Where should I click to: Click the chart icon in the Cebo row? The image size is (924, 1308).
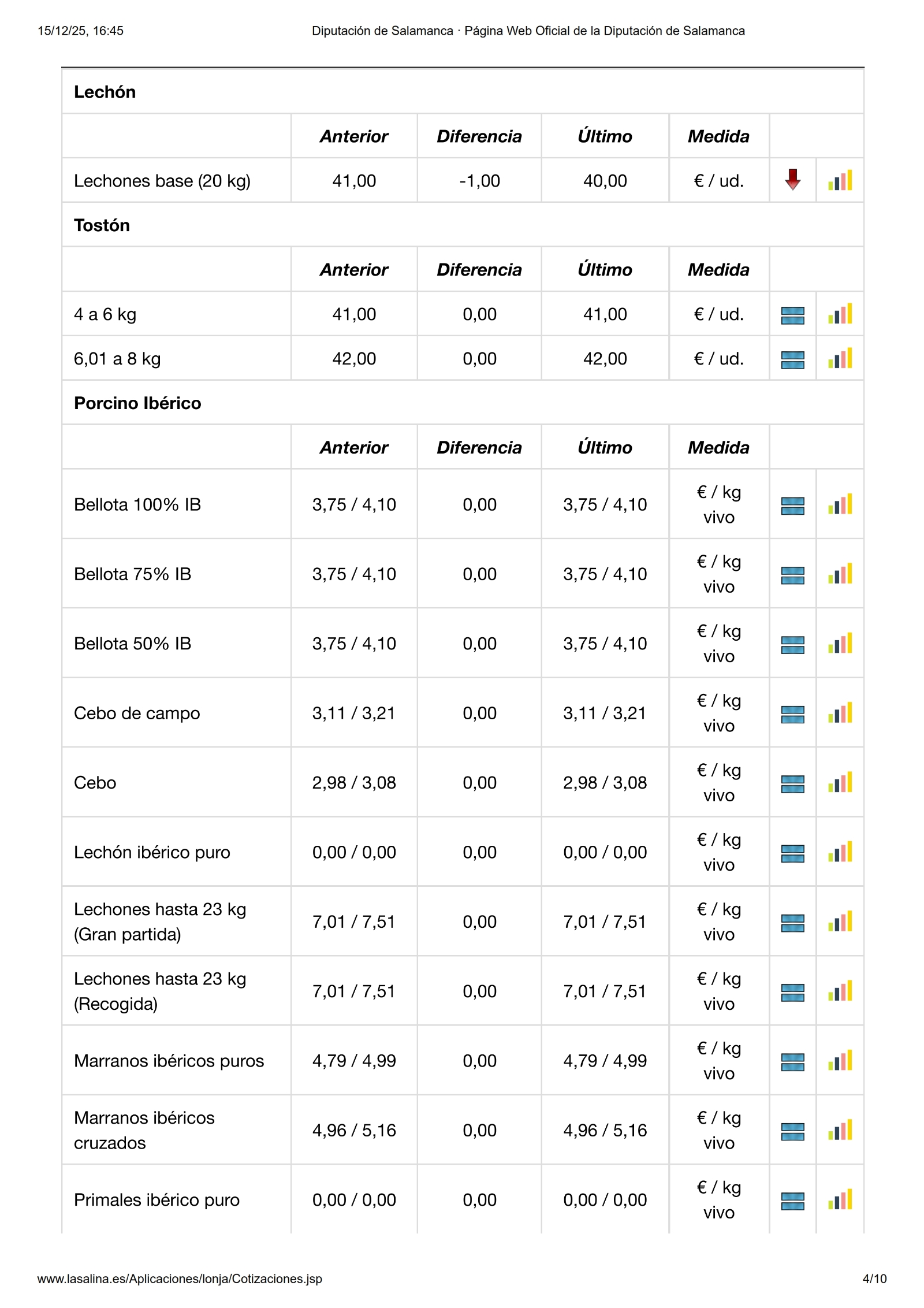coord(840,783)
